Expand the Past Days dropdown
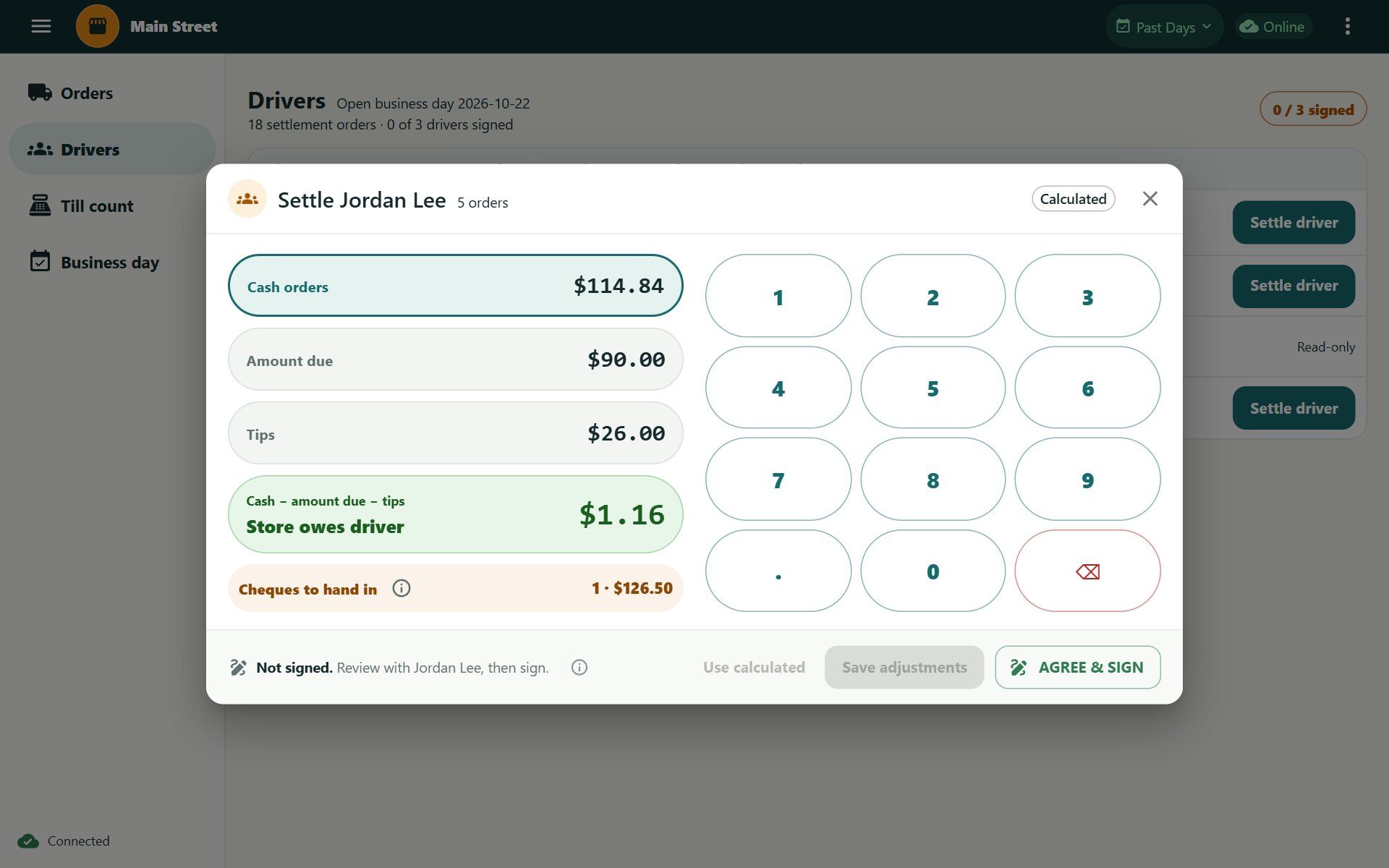The image size is (1389, 868). [1164, 27]
